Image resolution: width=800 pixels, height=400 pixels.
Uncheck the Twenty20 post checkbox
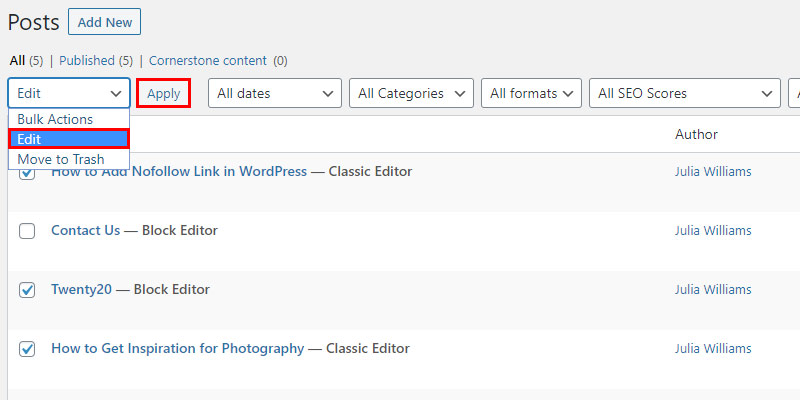pyautogui.click(x=27, y=290)
